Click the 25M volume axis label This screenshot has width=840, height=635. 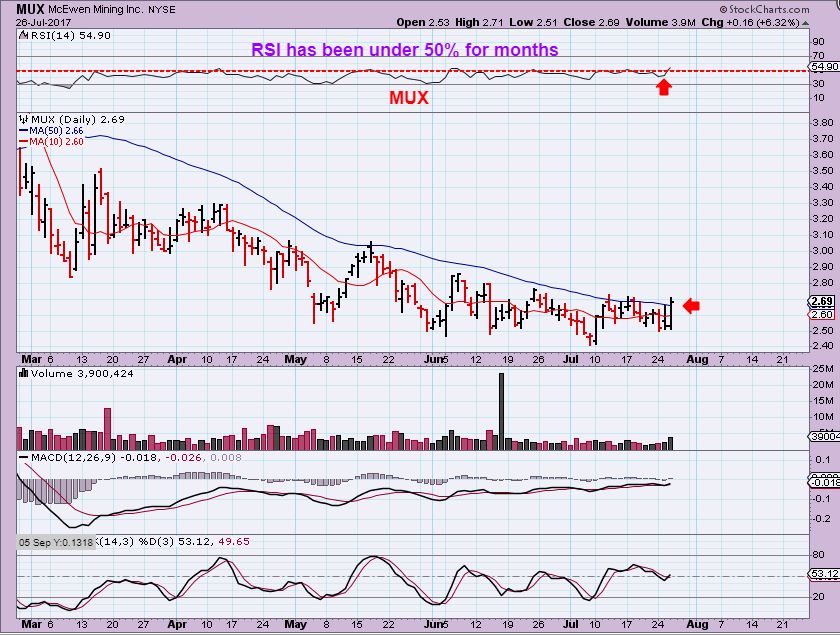(824, 369)
